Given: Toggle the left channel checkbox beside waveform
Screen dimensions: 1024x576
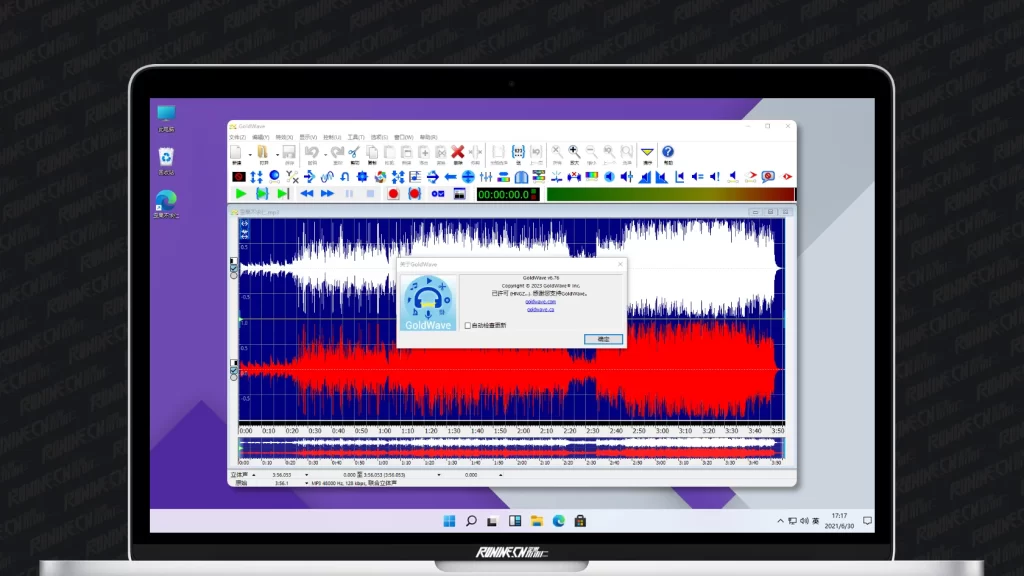Looking at the screenshot, I should click(234, 268).
